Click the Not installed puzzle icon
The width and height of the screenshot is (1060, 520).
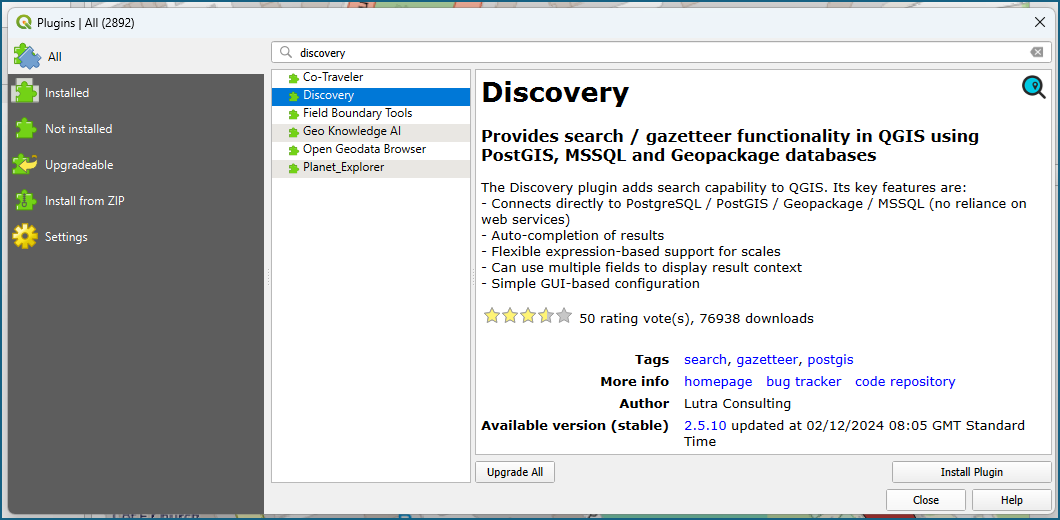tap(25, 128)
